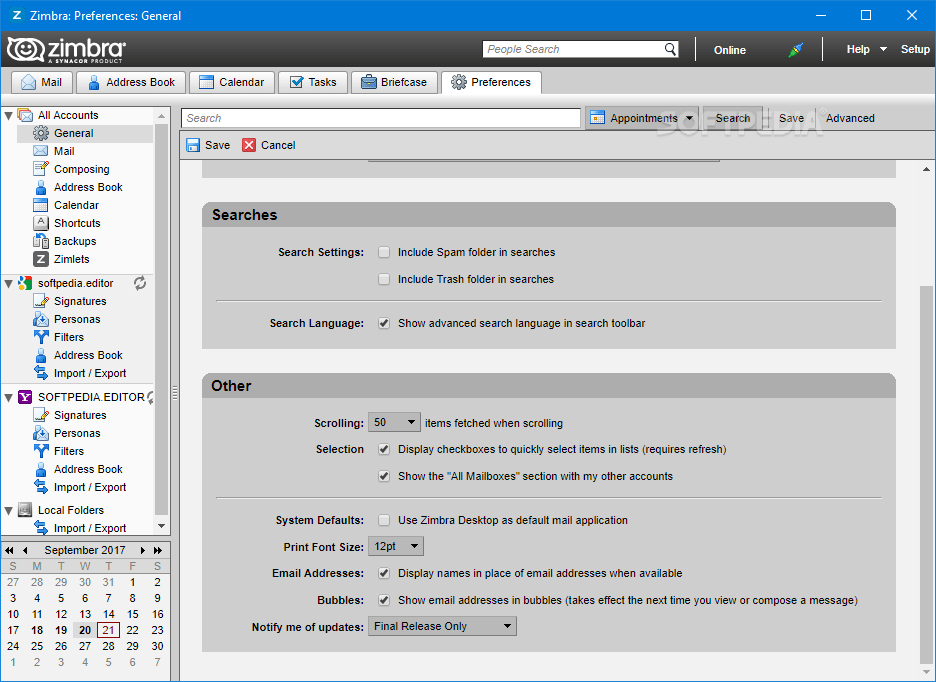Open Filters for the softpedia.editor account
The width and height of the screenshot is (936, 682).
(x=40, y=337)
